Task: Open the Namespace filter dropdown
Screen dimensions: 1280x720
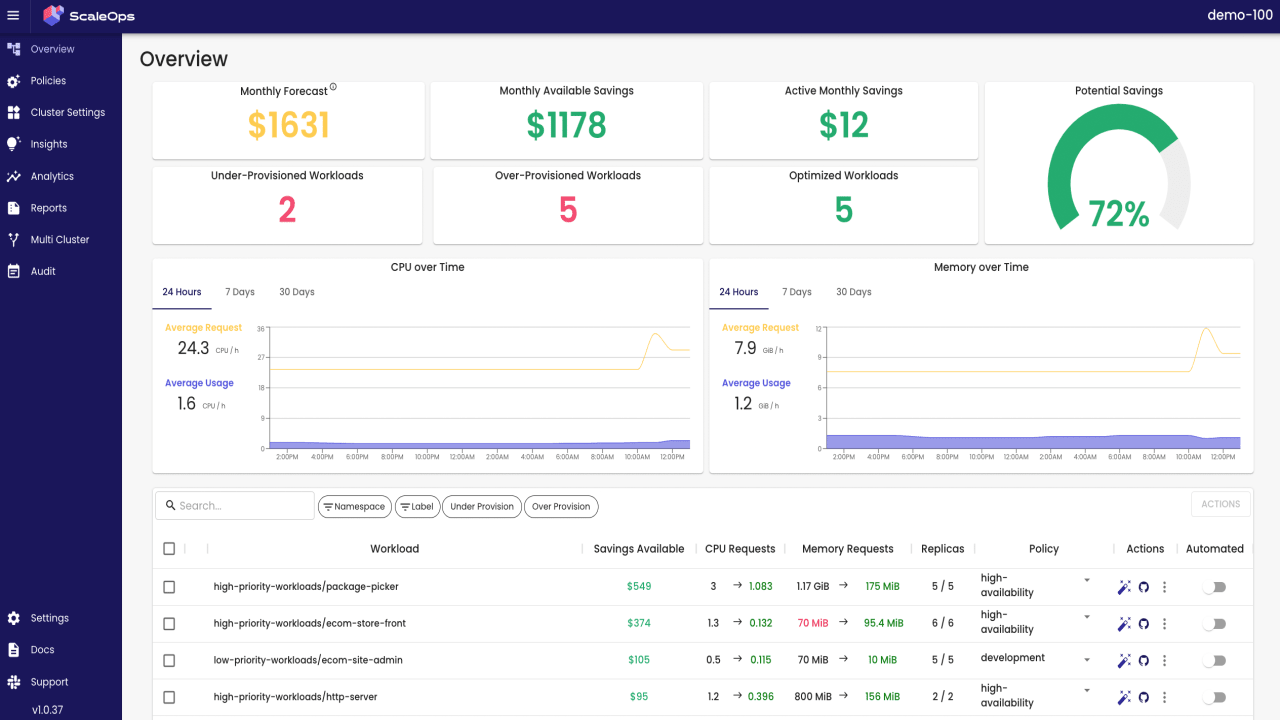Action: click(355, 507)
